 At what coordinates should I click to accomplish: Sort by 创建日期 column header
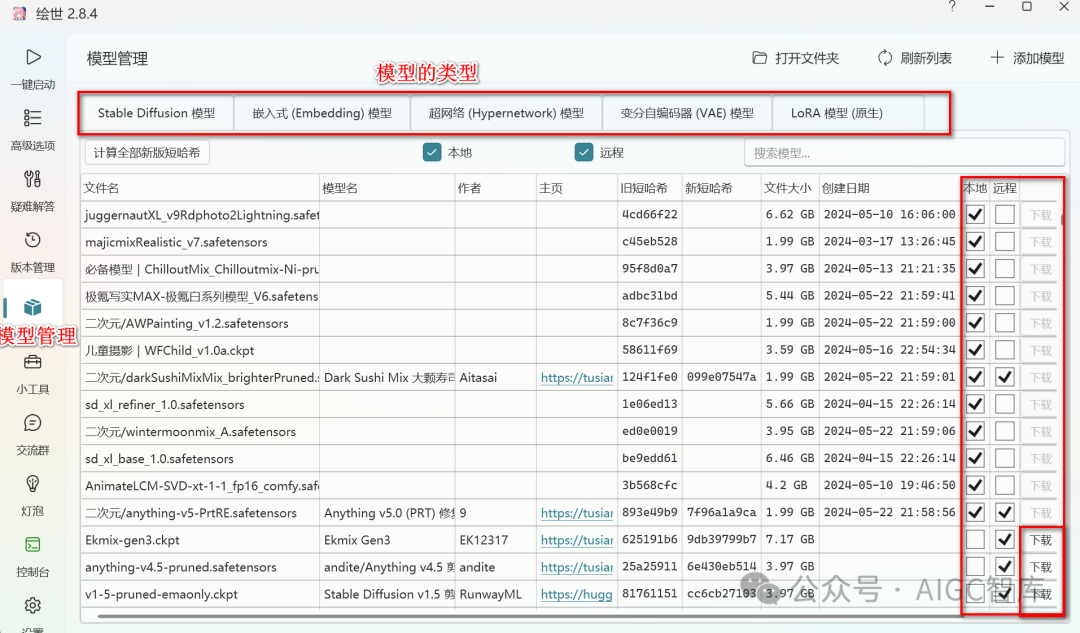889,188
